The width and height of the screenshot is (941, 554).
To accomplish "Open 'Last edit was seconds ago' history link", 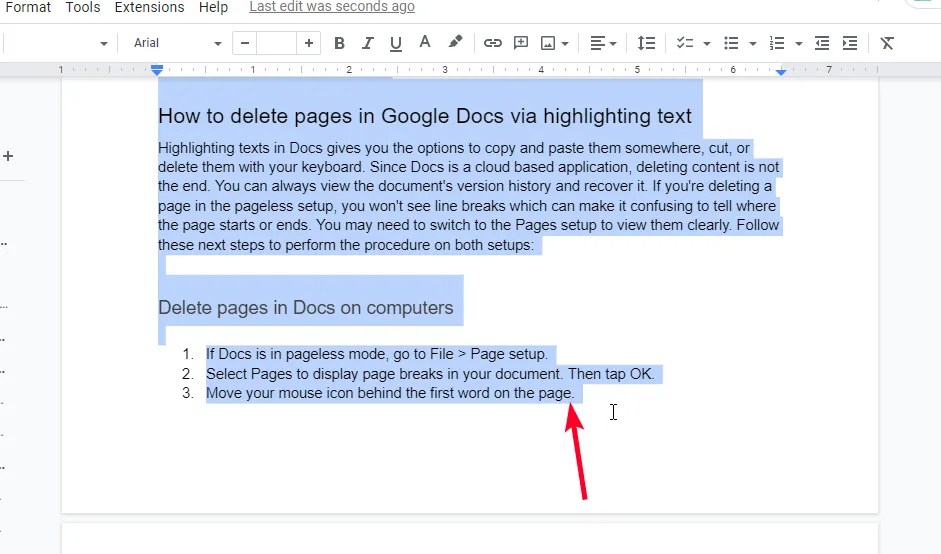I will click(x=332, y=7).
